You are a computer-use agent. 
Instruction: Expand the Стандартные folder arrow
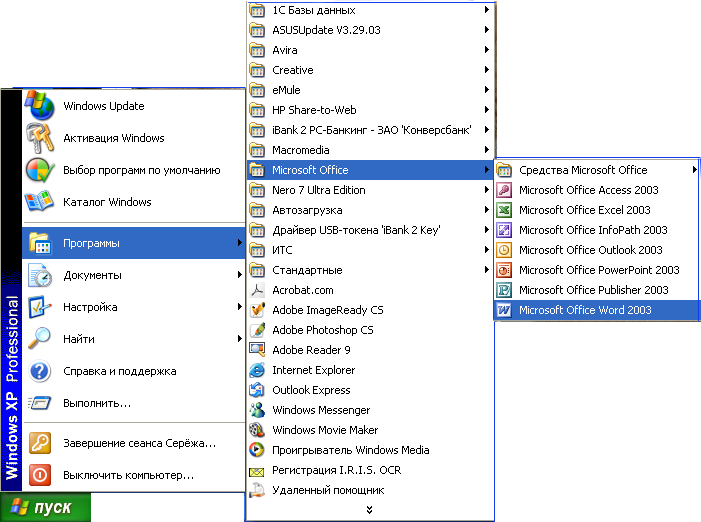coord(487,270)
